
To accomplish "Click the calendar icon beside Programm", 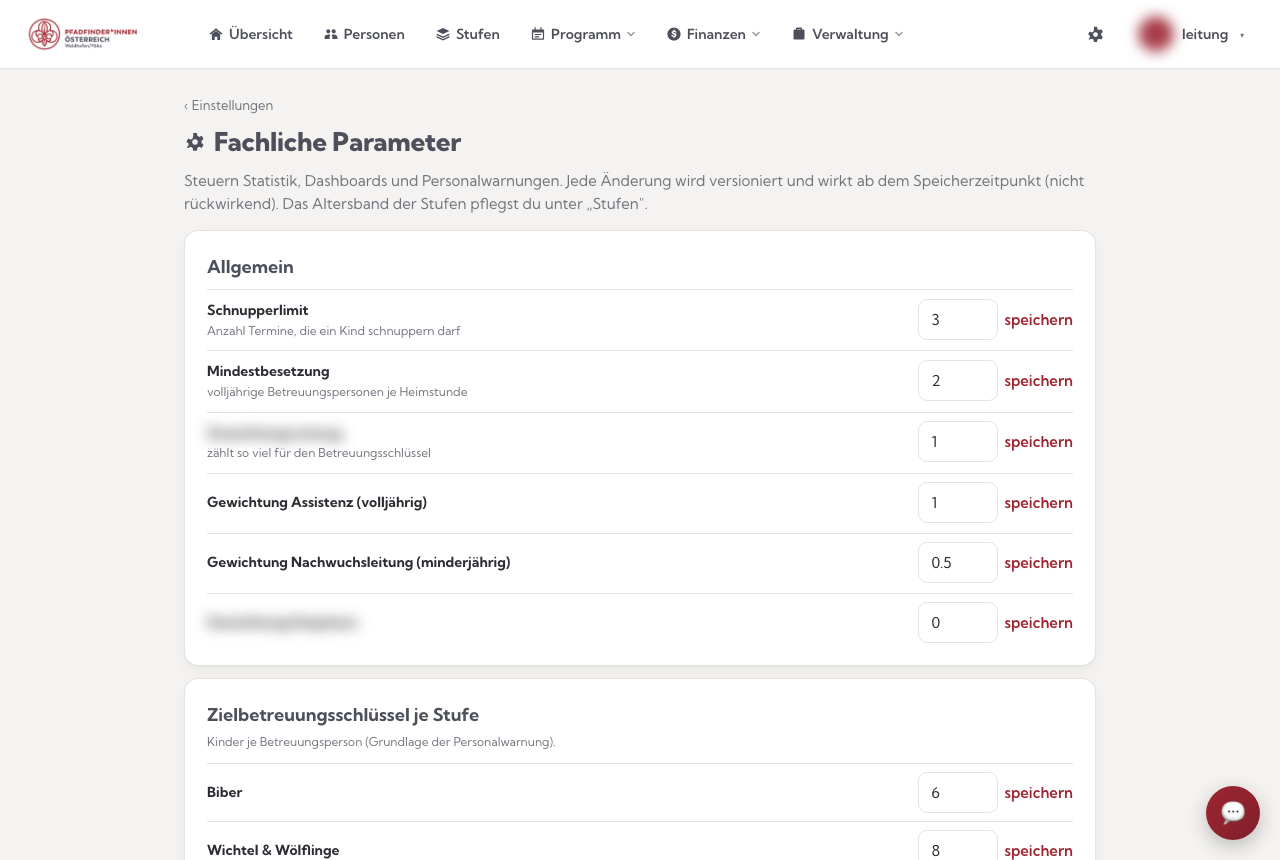I will [538, 34].
